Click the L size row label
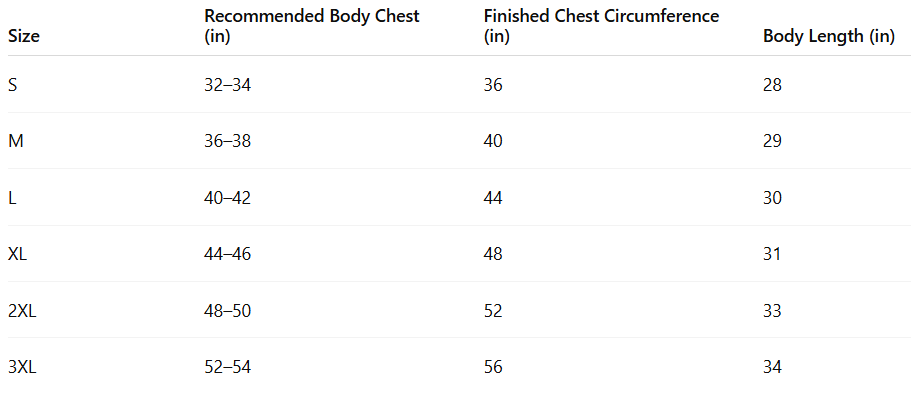 coord(12,198)
